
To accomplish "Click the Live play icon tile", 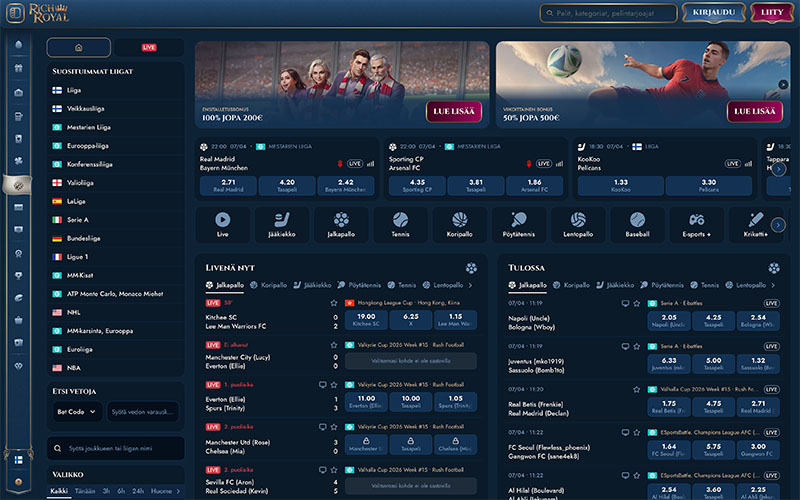I will tap(223, 224).
